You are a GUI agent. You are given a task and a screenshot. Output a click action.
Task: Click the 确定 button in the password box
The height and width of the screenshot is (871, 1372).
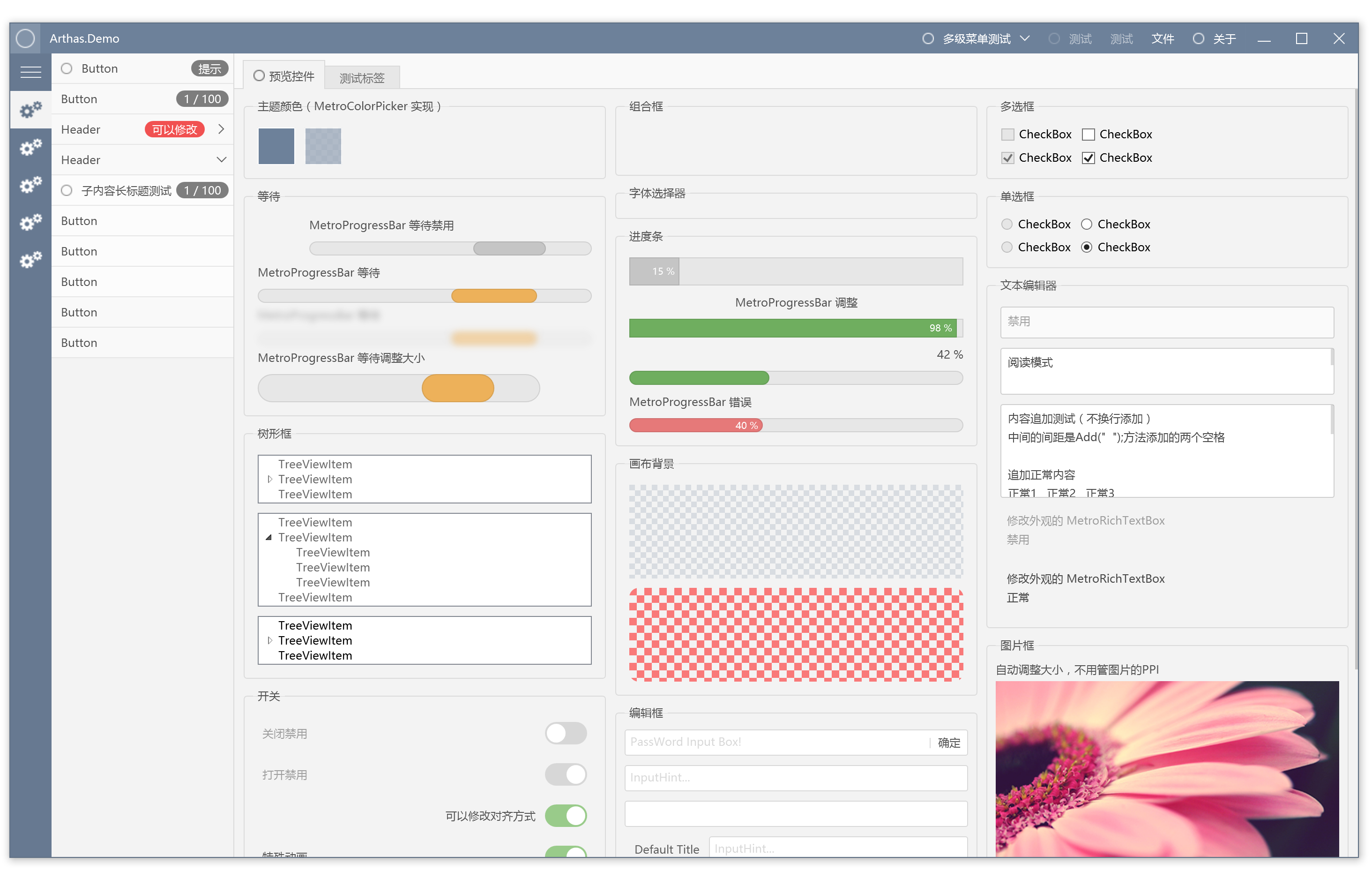(949, 743)
